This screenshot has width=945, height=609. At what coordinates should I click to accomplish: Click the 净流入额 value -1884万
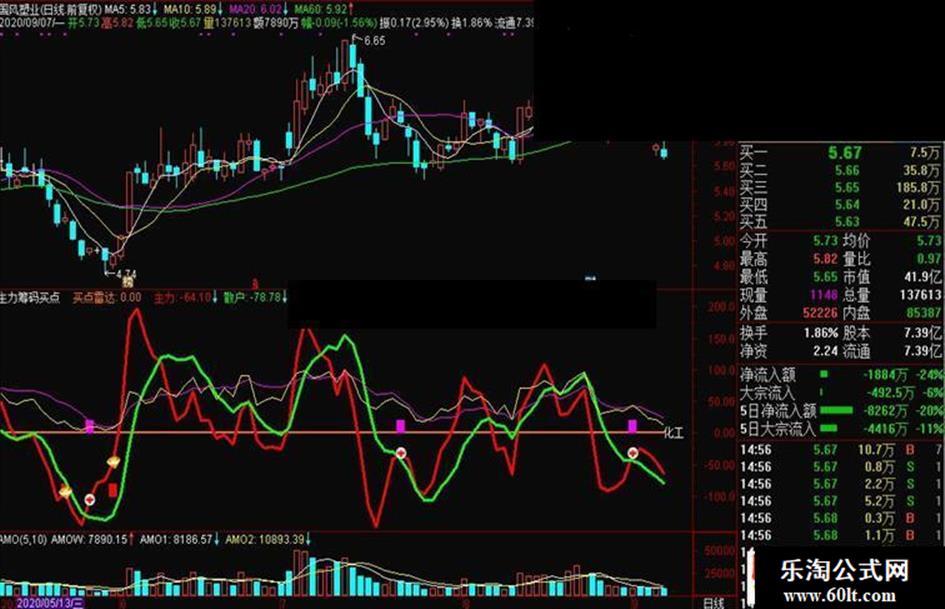[x=886, y=375]
